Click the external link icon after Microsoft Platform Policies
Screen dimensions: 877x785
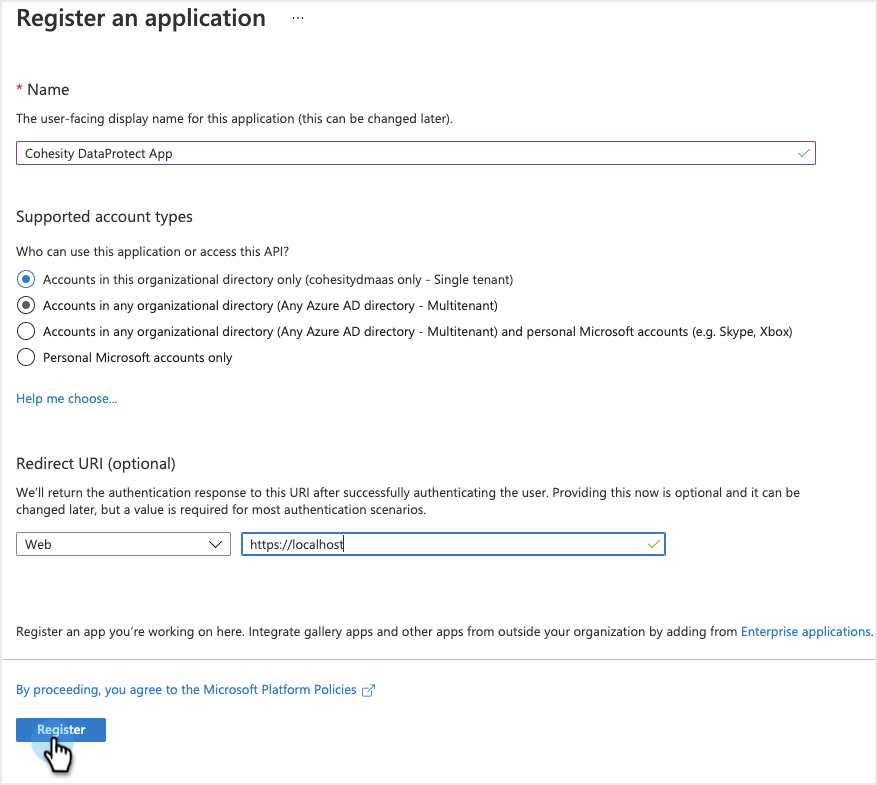(368, 691)
